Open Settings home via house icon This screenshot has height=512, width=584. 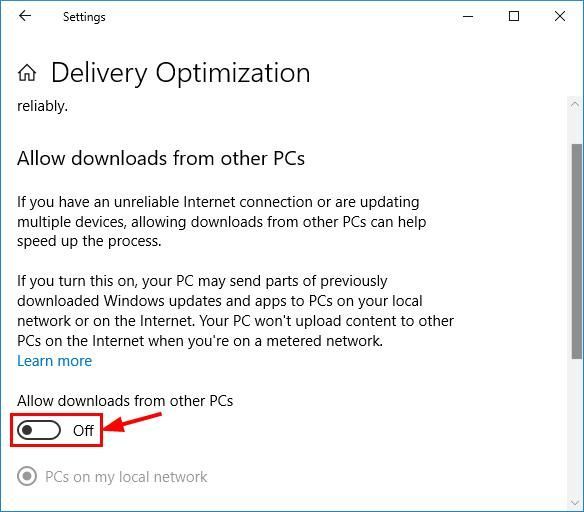(27, 72)
